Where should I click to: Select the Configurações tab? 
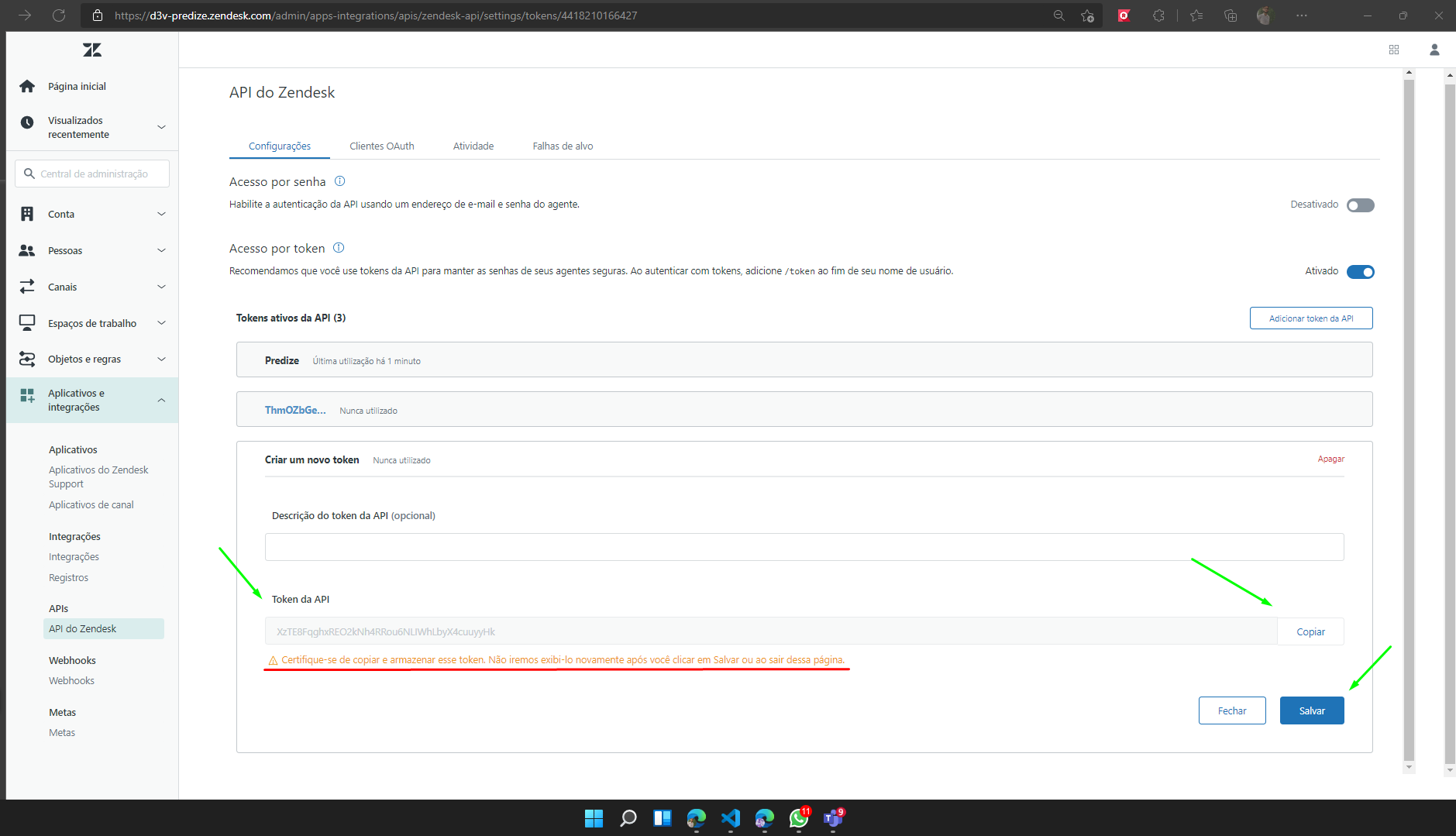(x=280, y=146)
